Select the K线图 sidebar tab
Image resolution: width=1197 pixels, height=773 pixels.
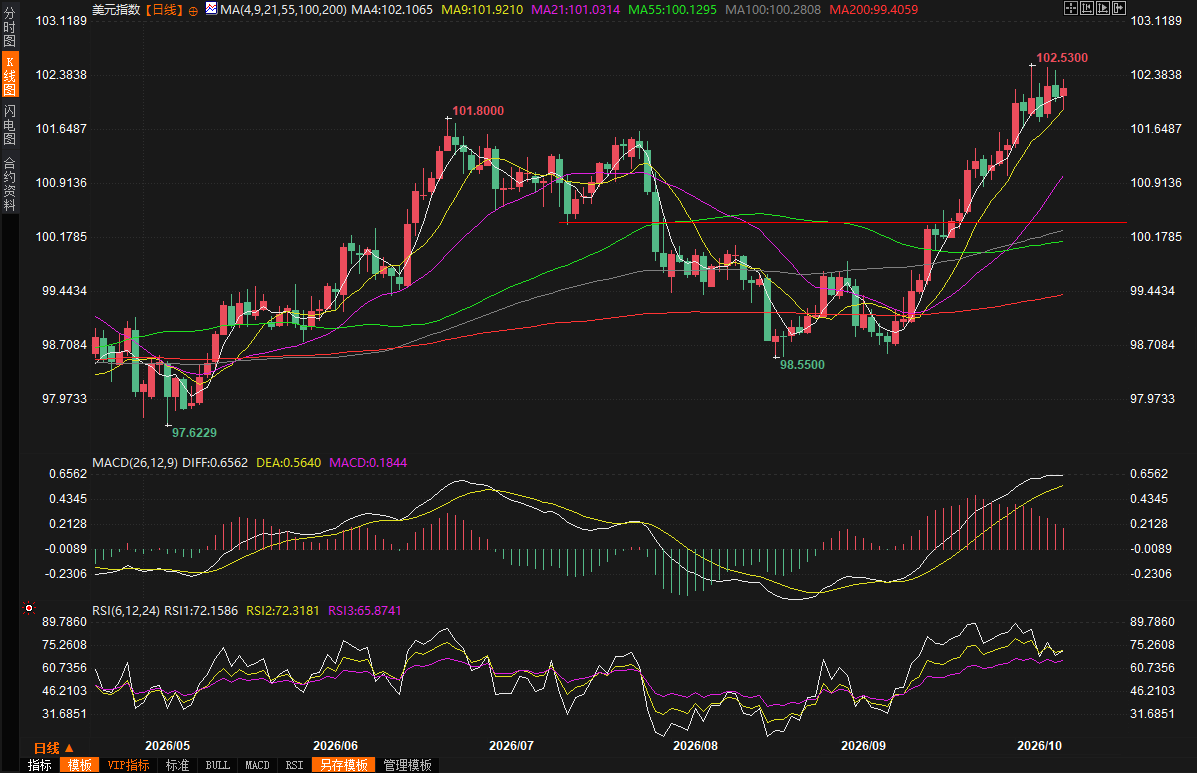pyautogui.click(x=9, y=75)
